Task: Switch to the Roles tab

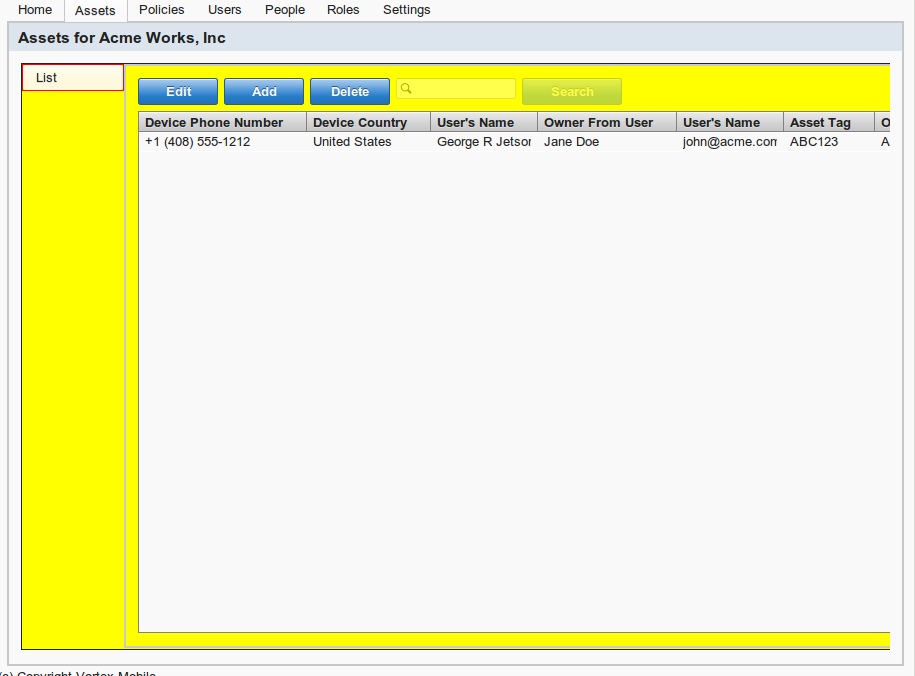Action: pos(343,10)
